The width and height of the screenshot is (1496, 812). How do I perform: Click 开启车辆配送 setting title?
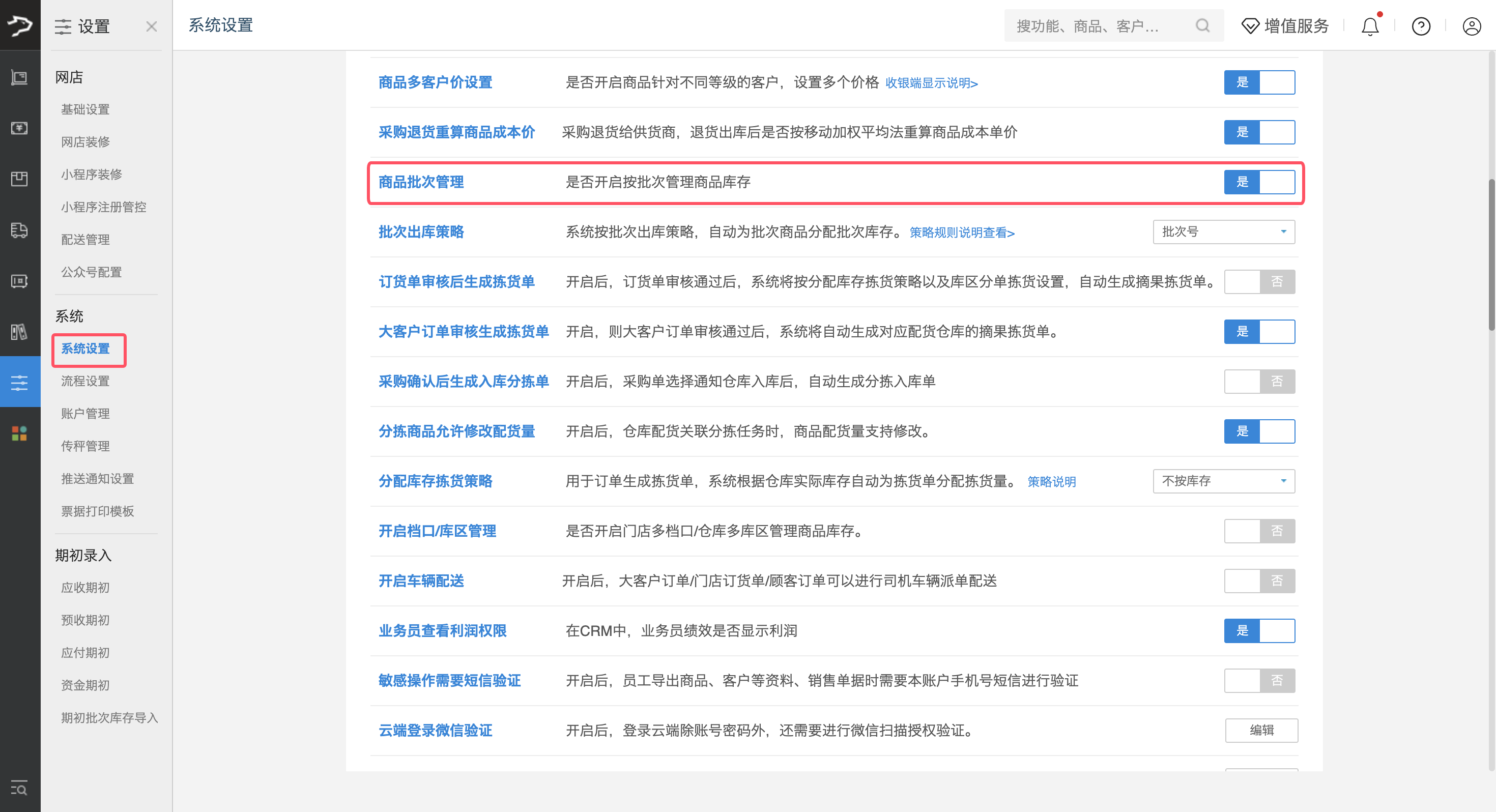[x=421, y=582]
